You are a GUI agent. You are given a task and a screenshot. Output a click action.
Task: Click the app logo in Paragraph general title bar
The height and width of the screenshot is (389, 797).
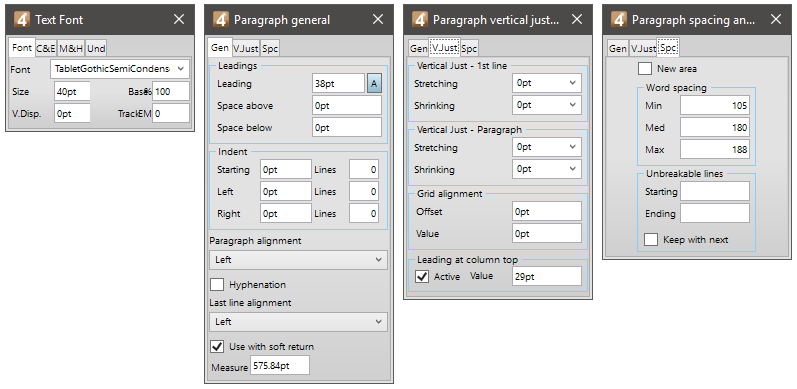[221, 20]
